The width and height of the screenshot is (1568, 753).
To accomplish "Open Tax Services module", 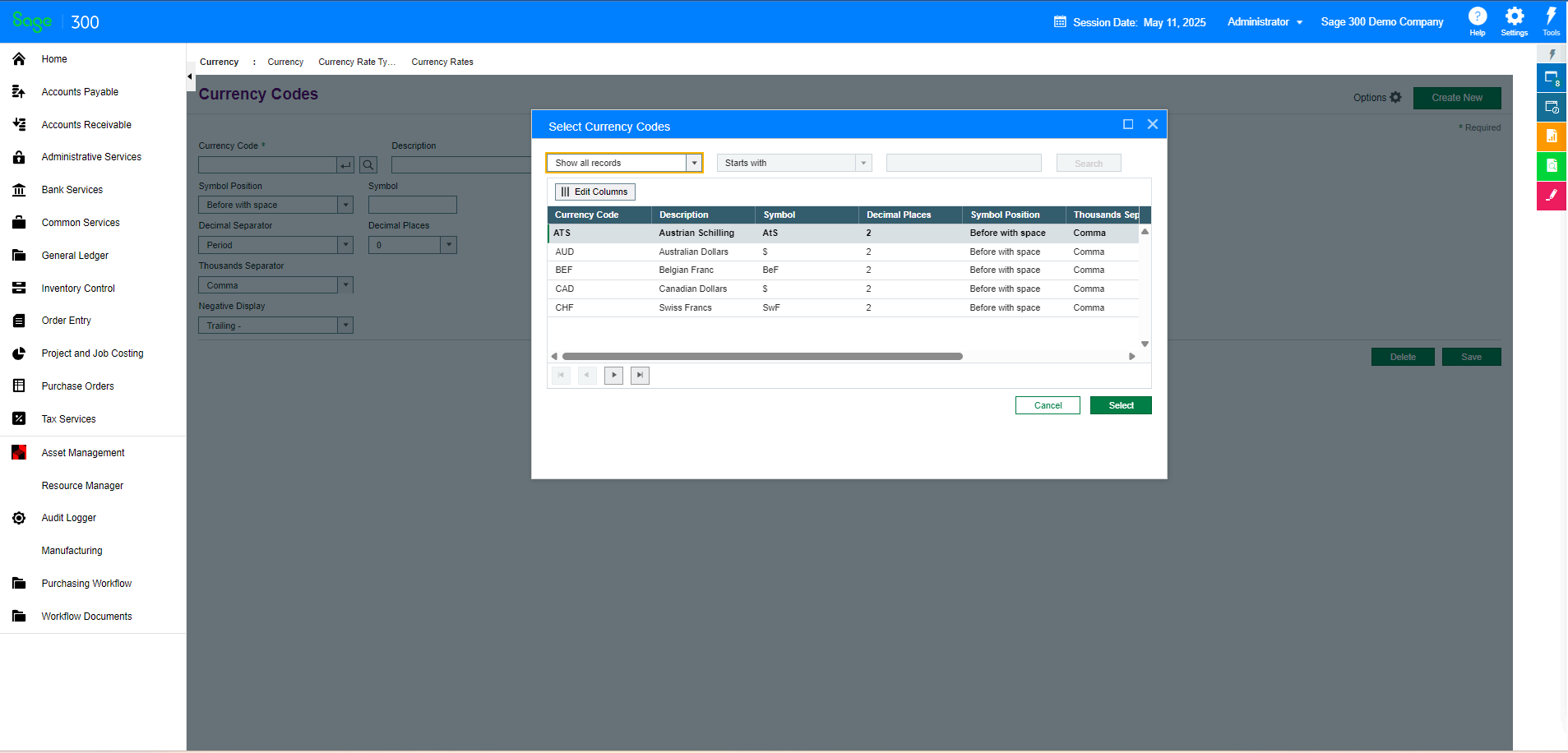I will pyautogui.click(x=69, y=419).
